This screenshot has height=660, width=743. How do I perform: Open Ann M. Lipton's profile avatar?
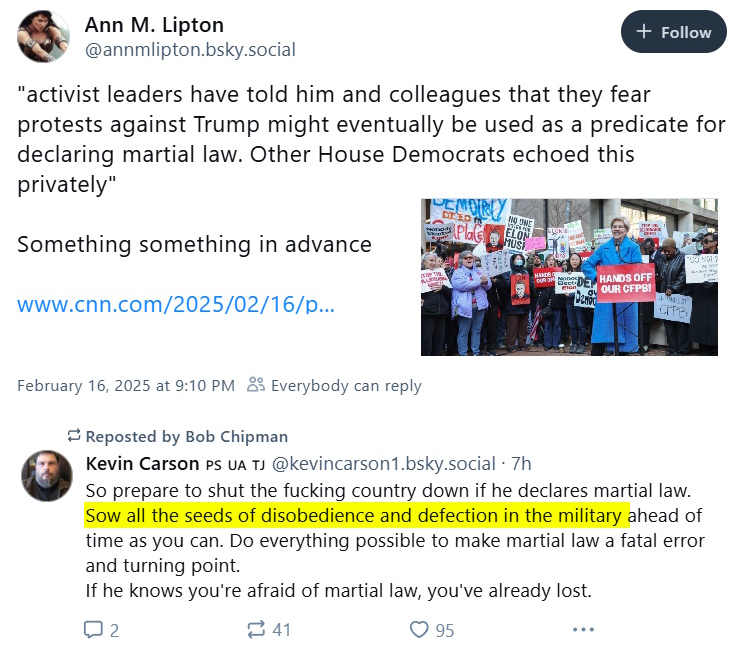click(x=43, y=36)
